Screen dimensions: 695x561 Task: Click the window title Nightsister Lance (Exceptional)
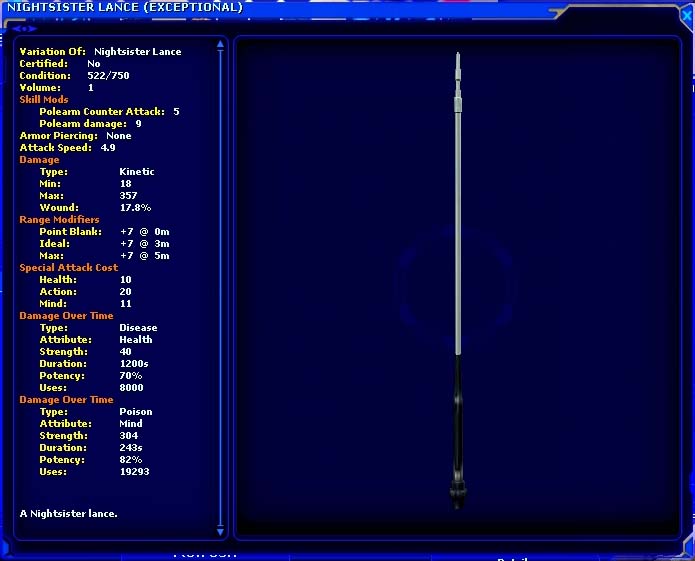tap(125, 7)
